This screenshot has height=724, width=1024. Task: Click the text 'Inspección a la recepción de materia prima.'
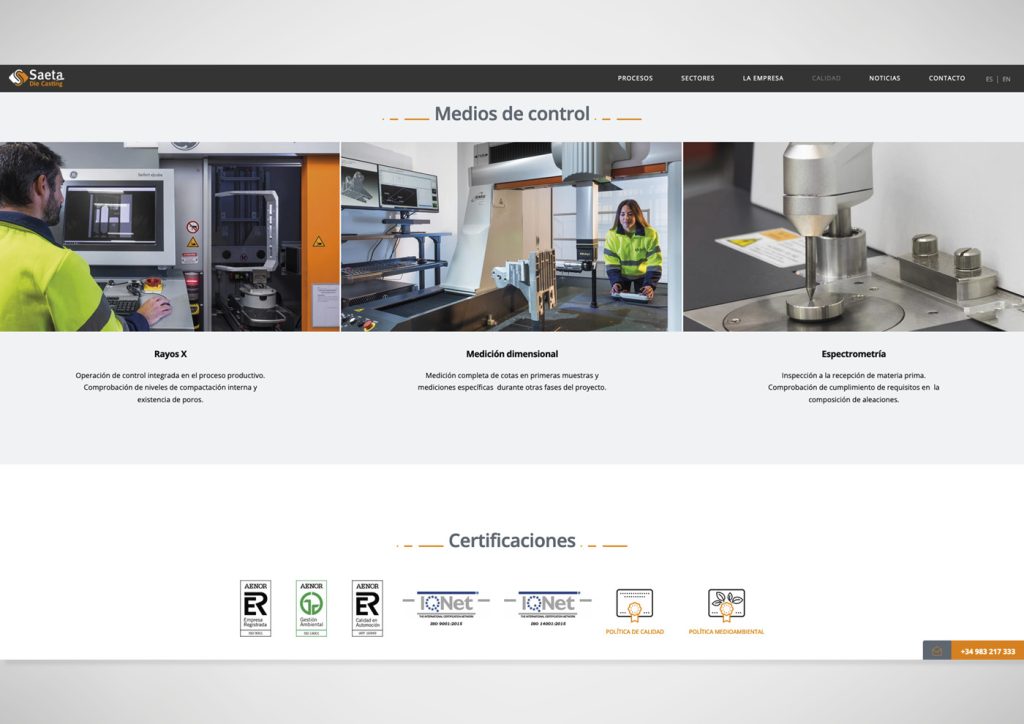pyautogui.click(x=854, y=375)
